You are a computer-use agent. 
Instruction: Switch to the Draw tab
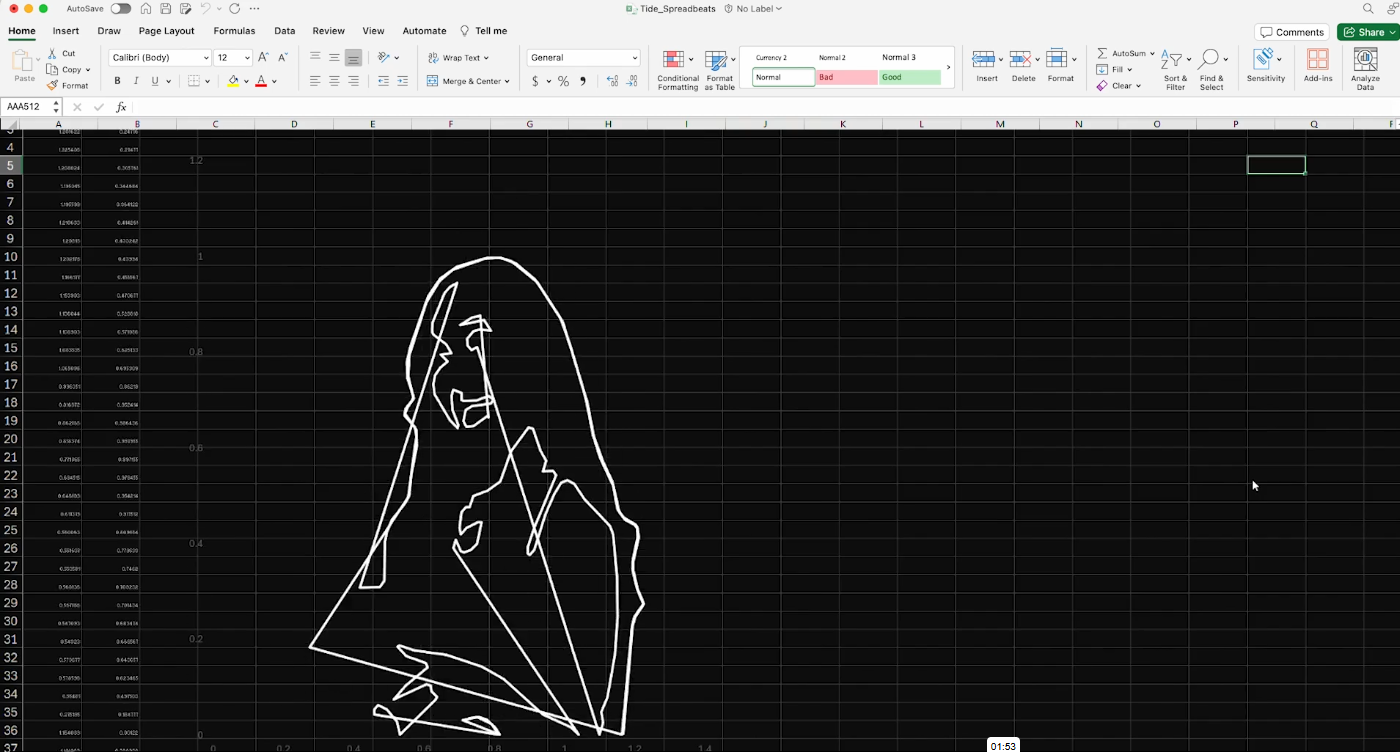(109, 31)
